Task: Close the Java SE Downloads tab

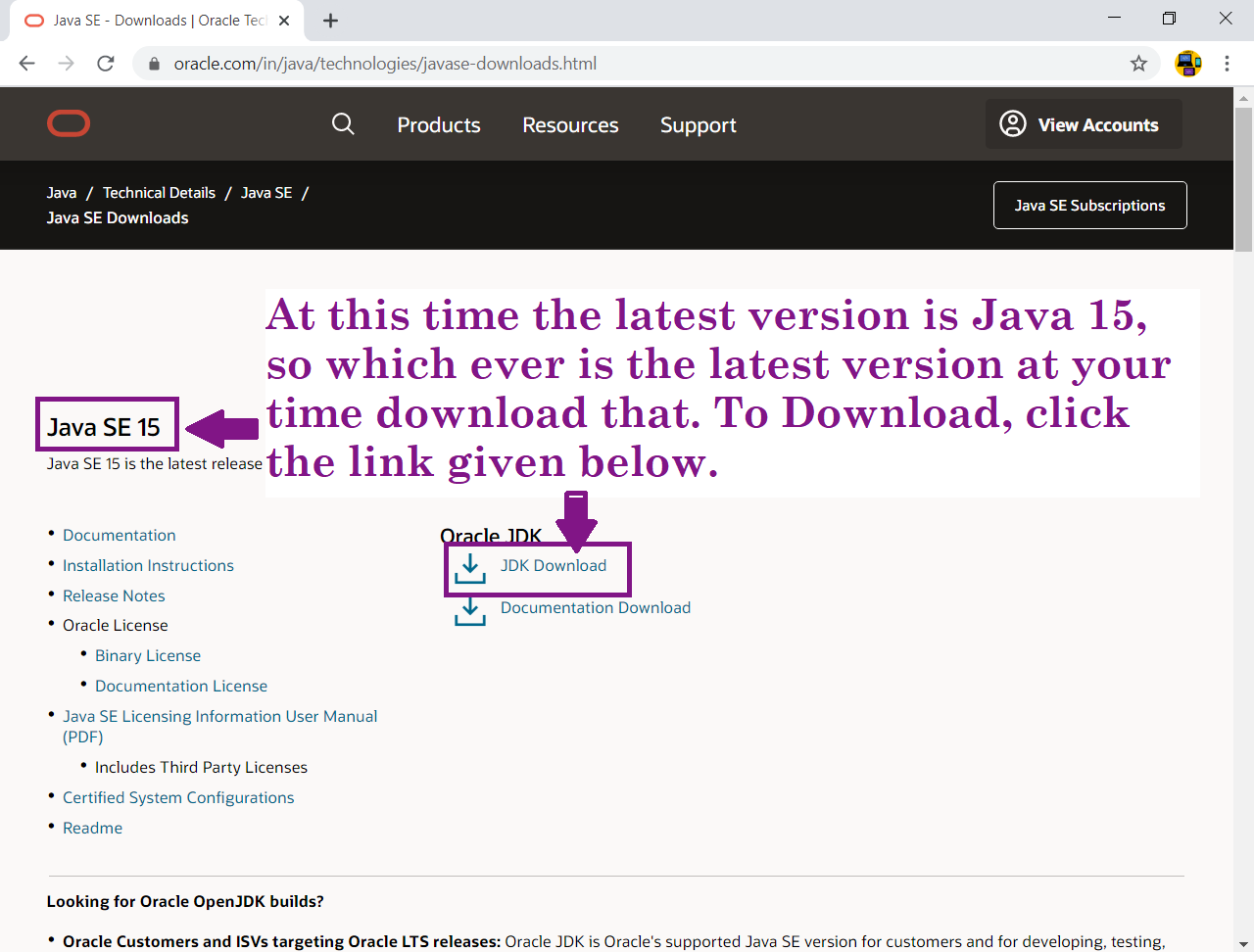Action: point(284,21)
